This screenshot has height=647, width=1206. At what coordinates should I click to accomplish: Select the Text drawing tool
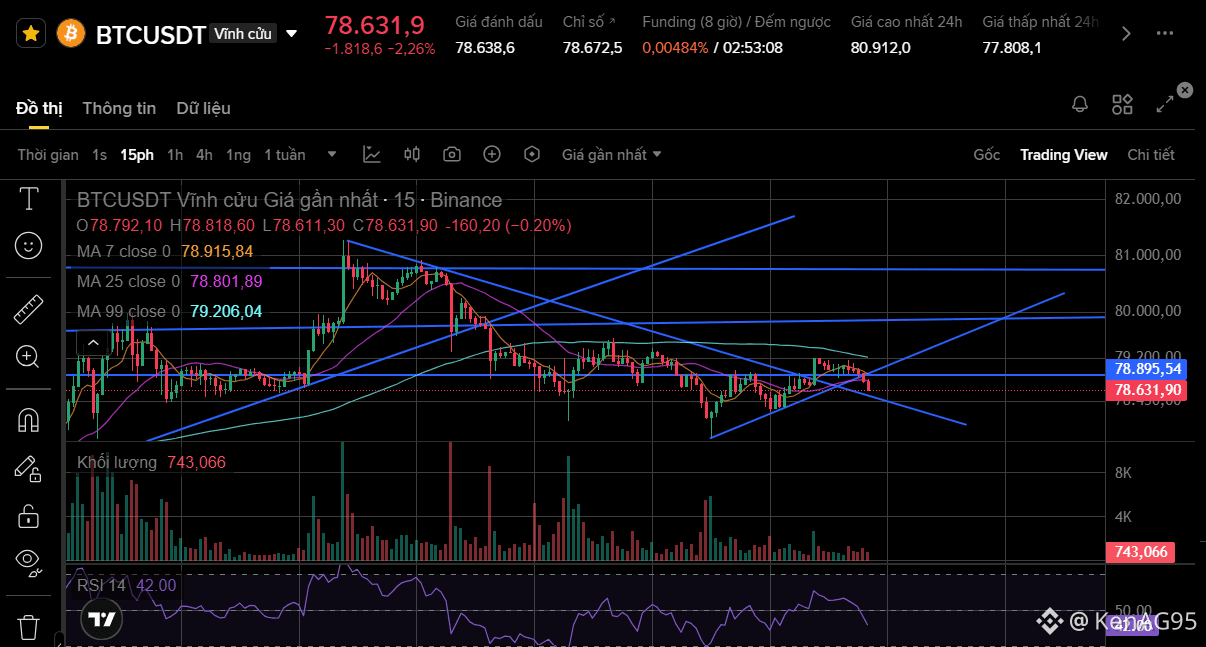point(29,198)
